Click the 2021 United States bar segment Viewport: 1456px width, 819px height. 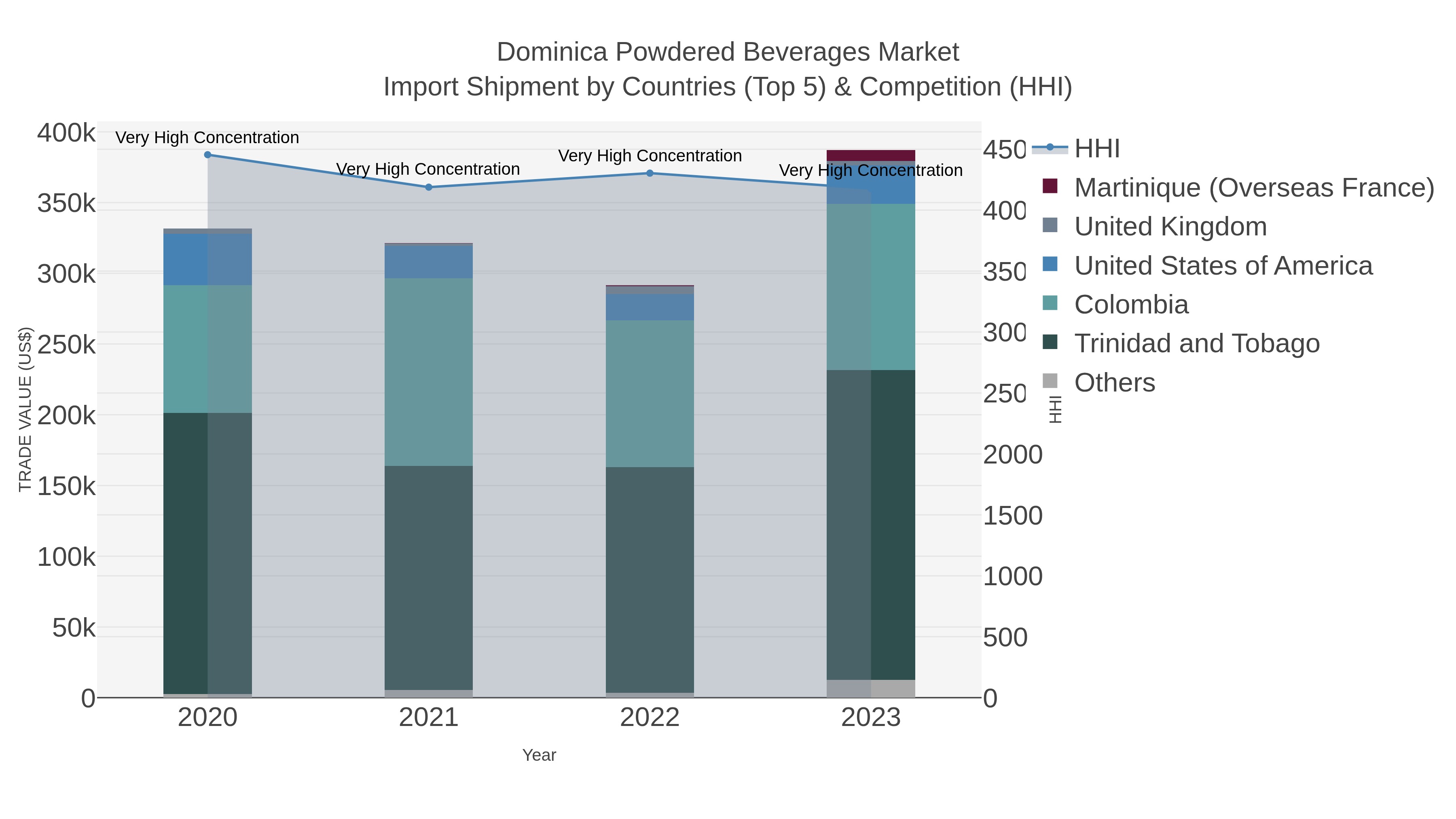coord(428,262)
